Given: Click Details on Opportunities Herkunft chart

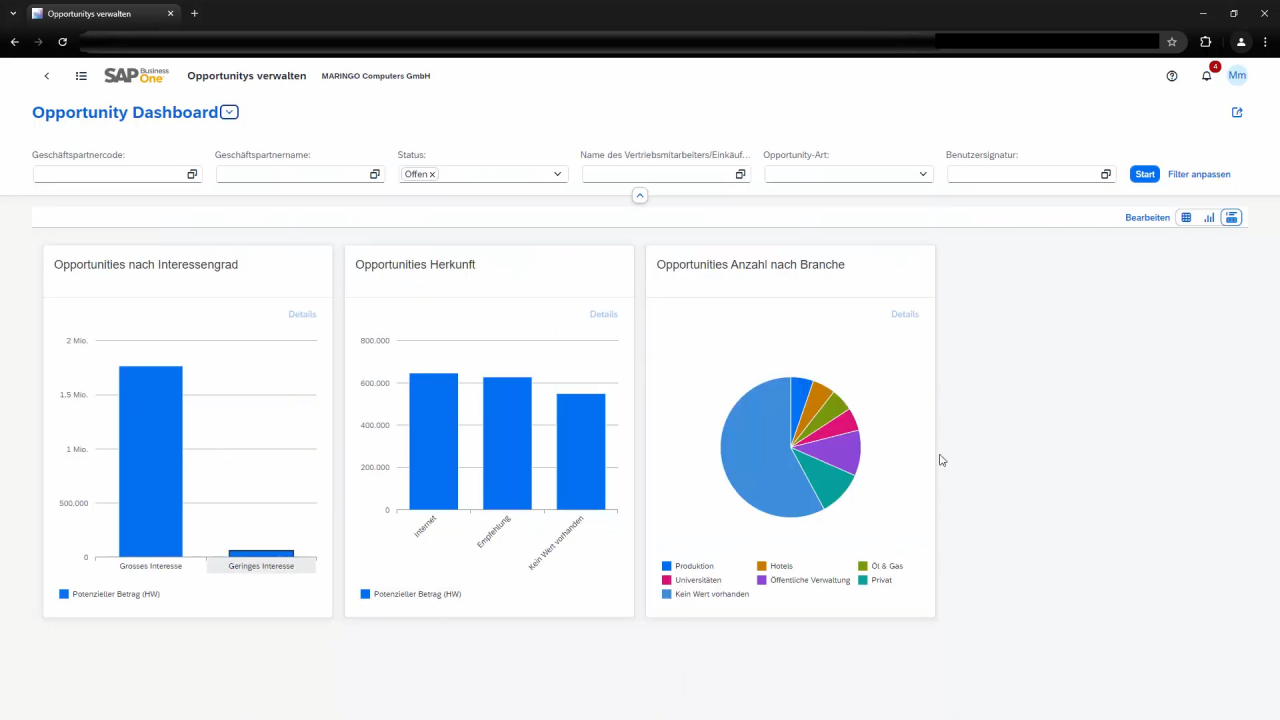Looking at the screenshot, I should point(603,313).
